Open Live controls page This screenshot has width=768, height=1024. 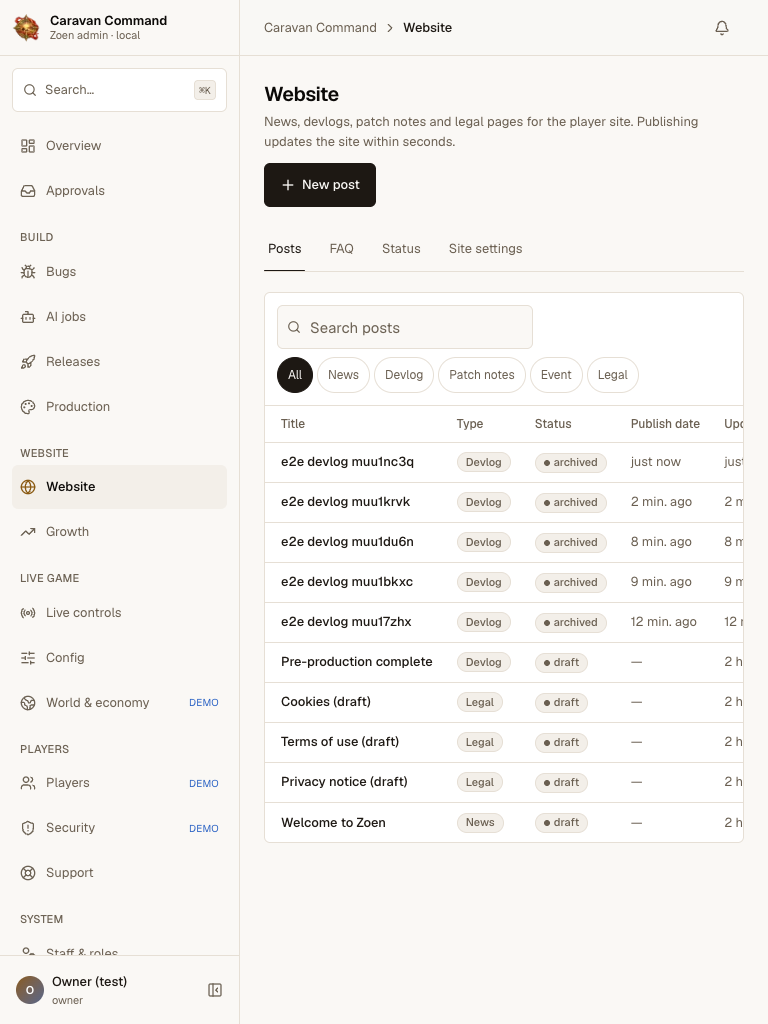tap(120, 613)
